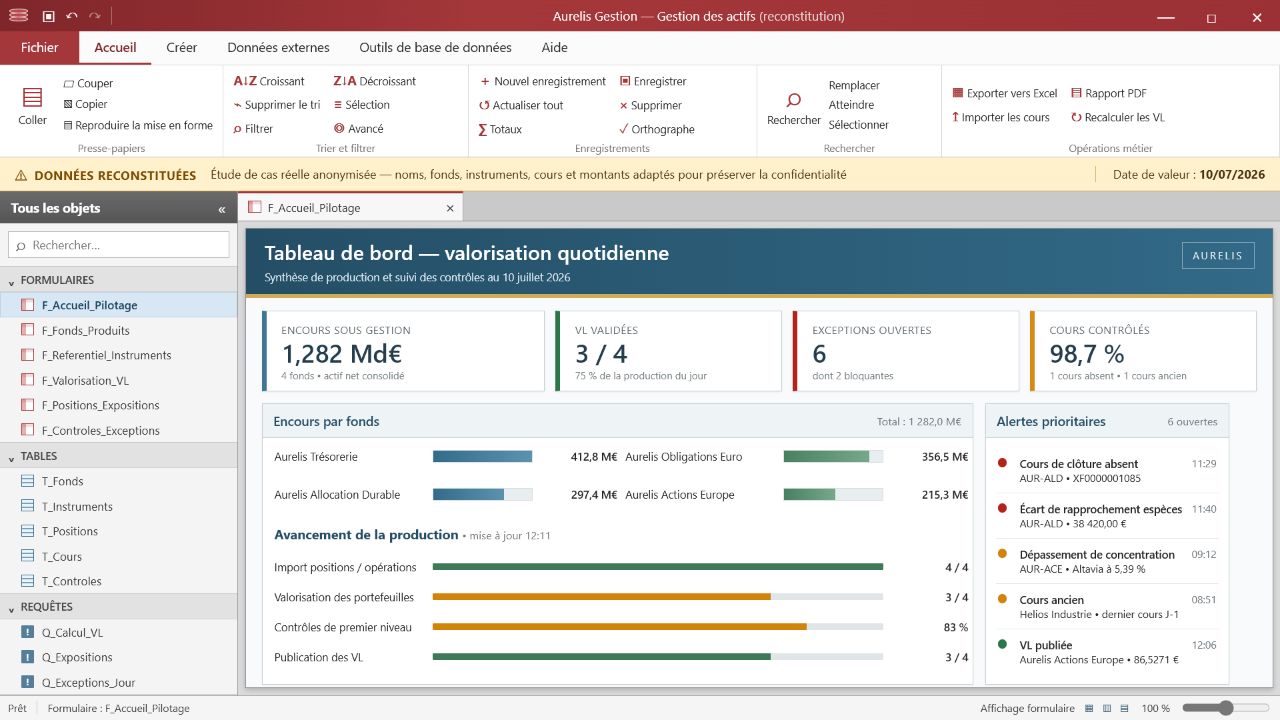Click the Contrôles de premier niveau bar

658,627
